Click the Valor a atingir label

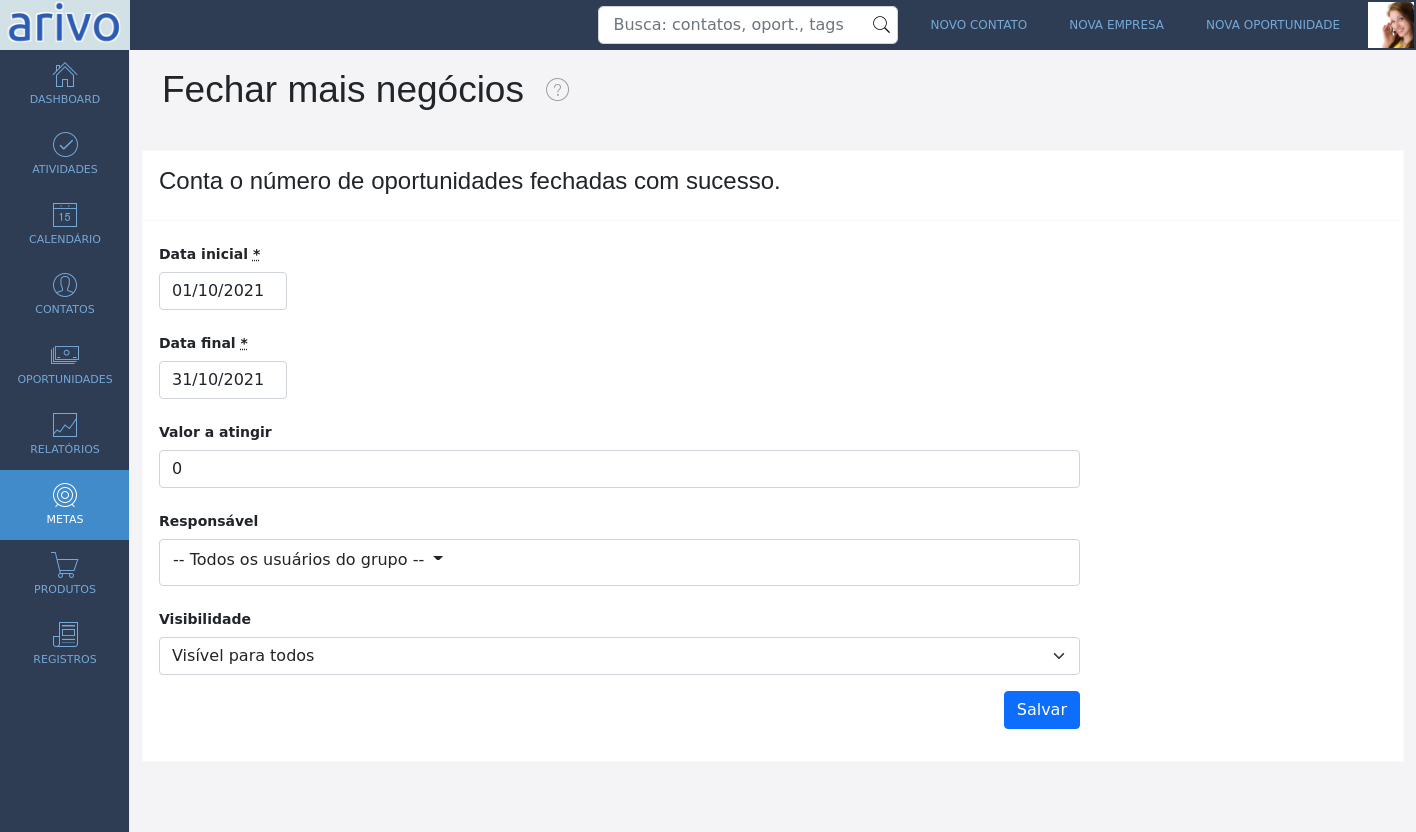point(215,432)
